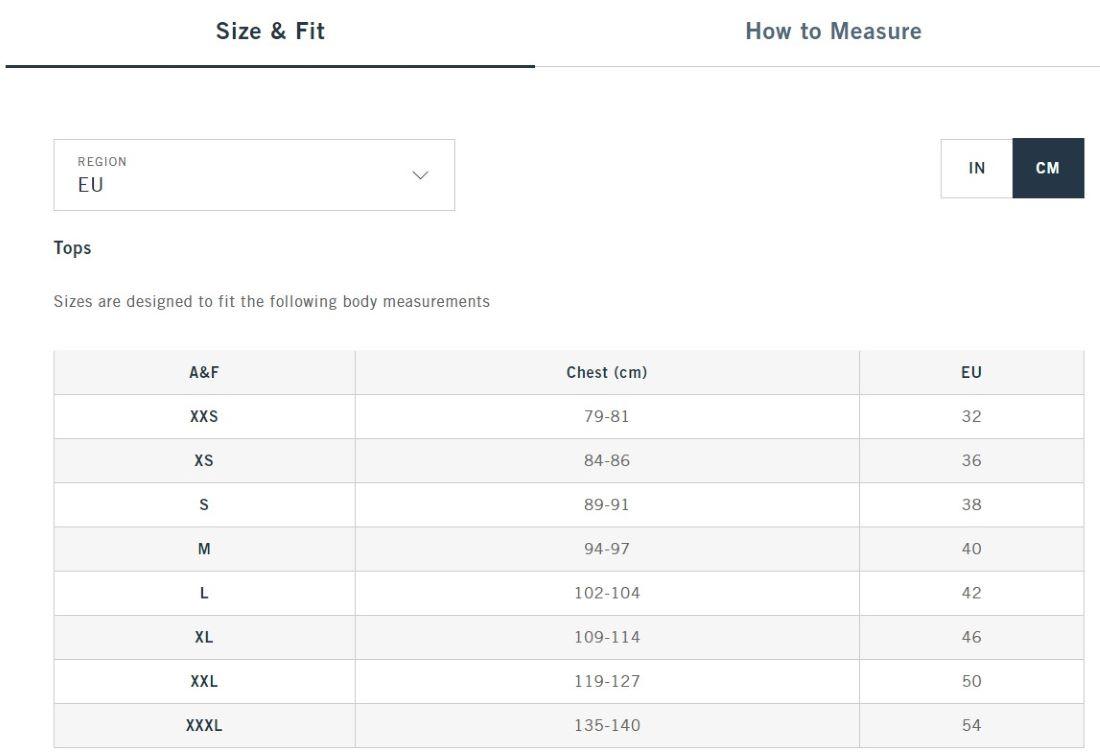
Task: Open the How to Measure tab
Action: [x=833, y=31]
